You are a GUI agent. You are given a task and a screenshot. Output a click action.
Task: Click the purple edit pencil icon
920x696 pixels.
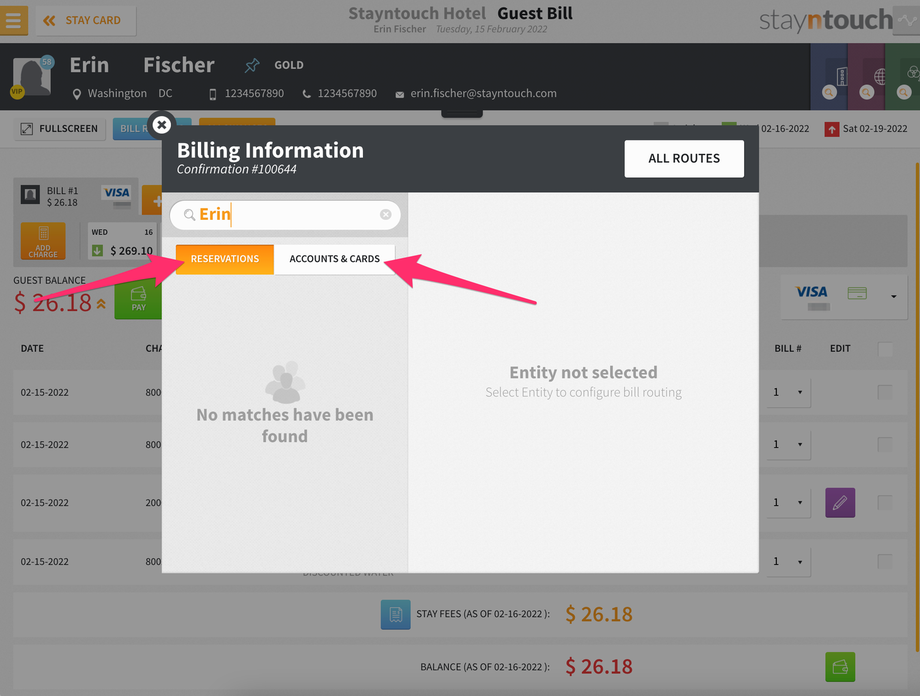point(840,502)
